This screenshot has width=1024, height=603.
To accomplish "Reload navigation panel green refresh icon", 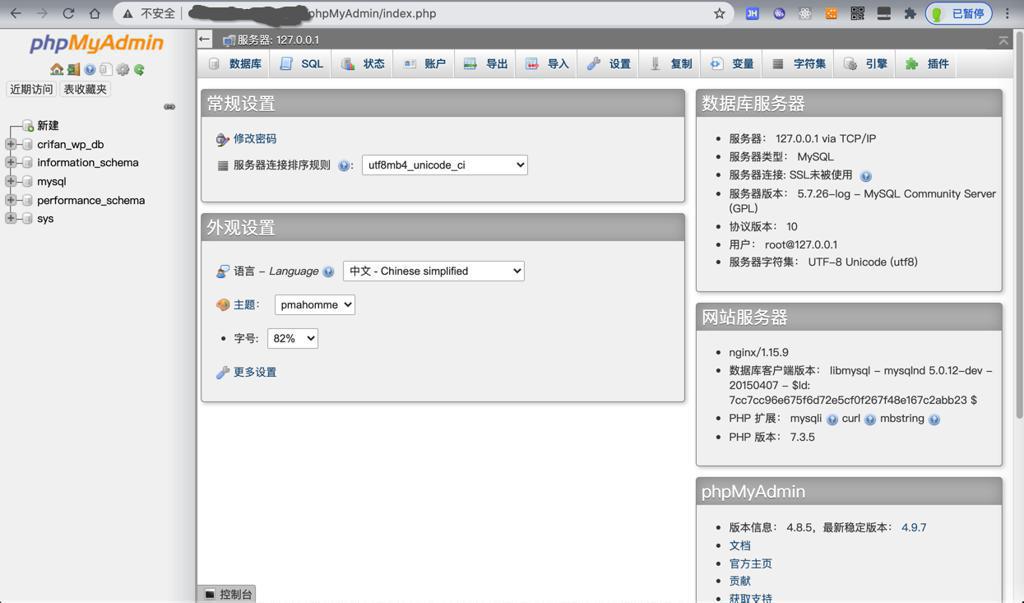I will [138, 69].
